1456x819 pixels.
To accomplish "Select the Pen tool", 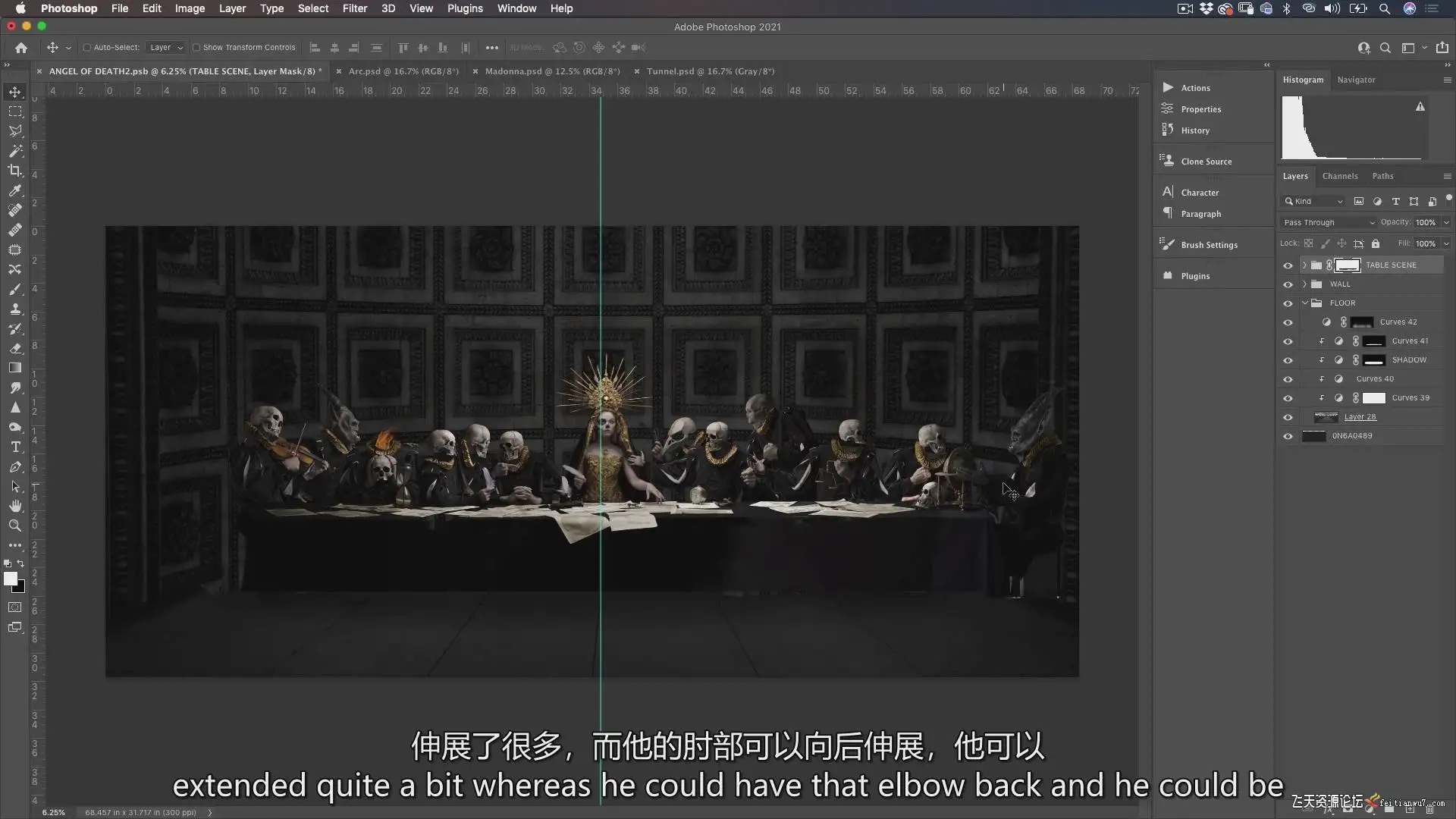I will [x=15, y=466].
